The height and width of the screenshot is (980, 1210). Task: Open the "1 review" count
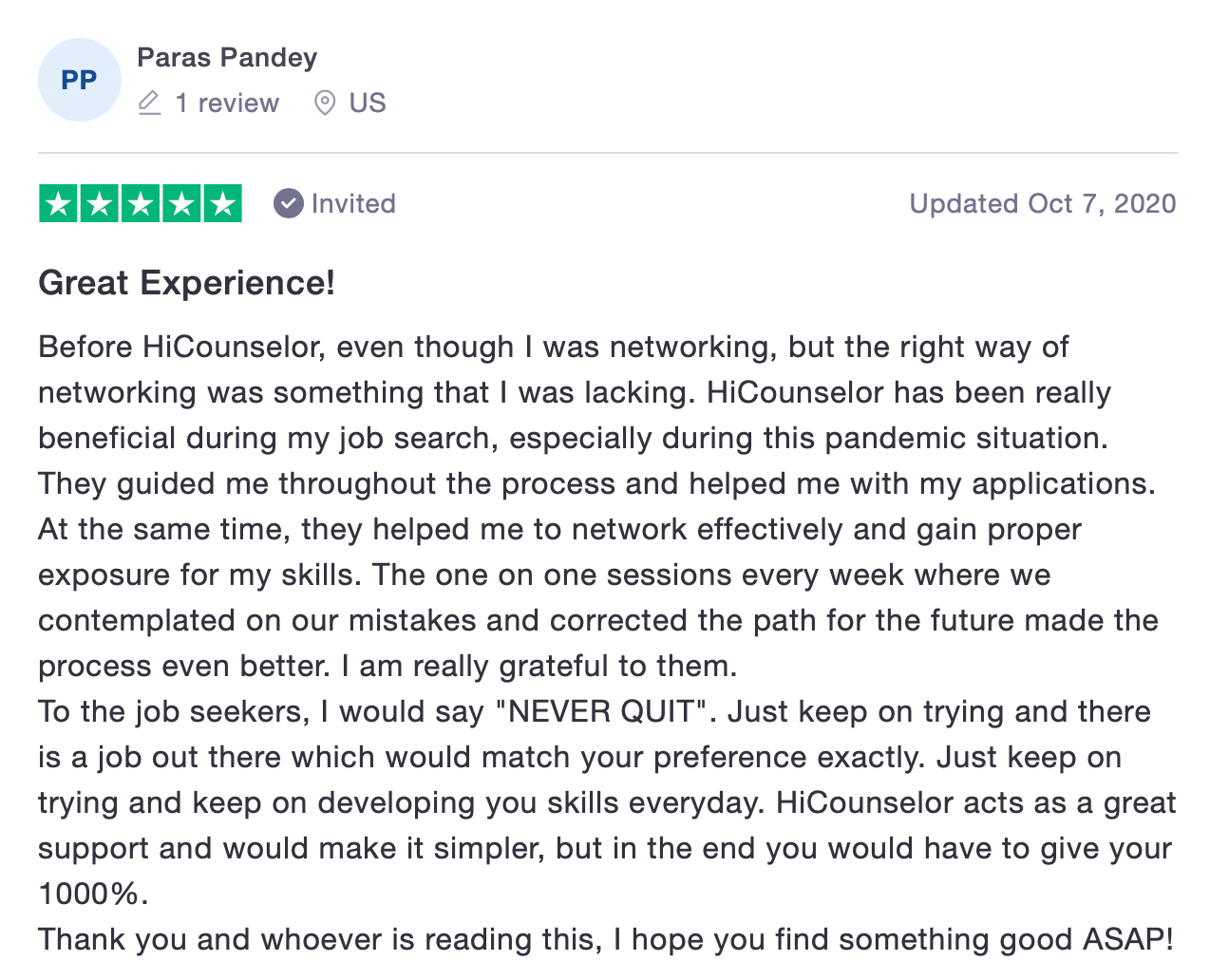coord(227,103)
